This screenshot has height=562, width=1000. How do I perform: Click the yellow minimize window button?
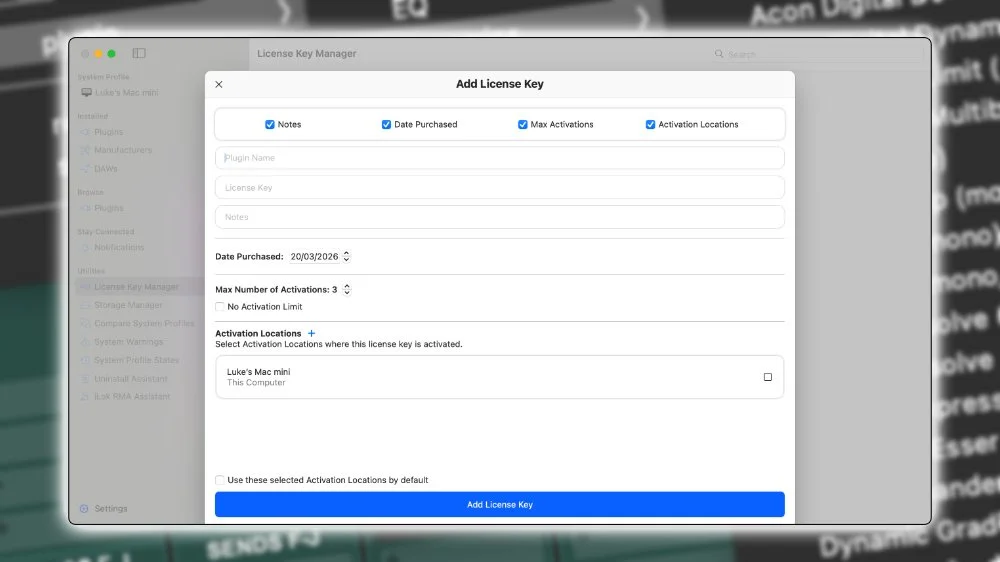click(x=98, y=54)
